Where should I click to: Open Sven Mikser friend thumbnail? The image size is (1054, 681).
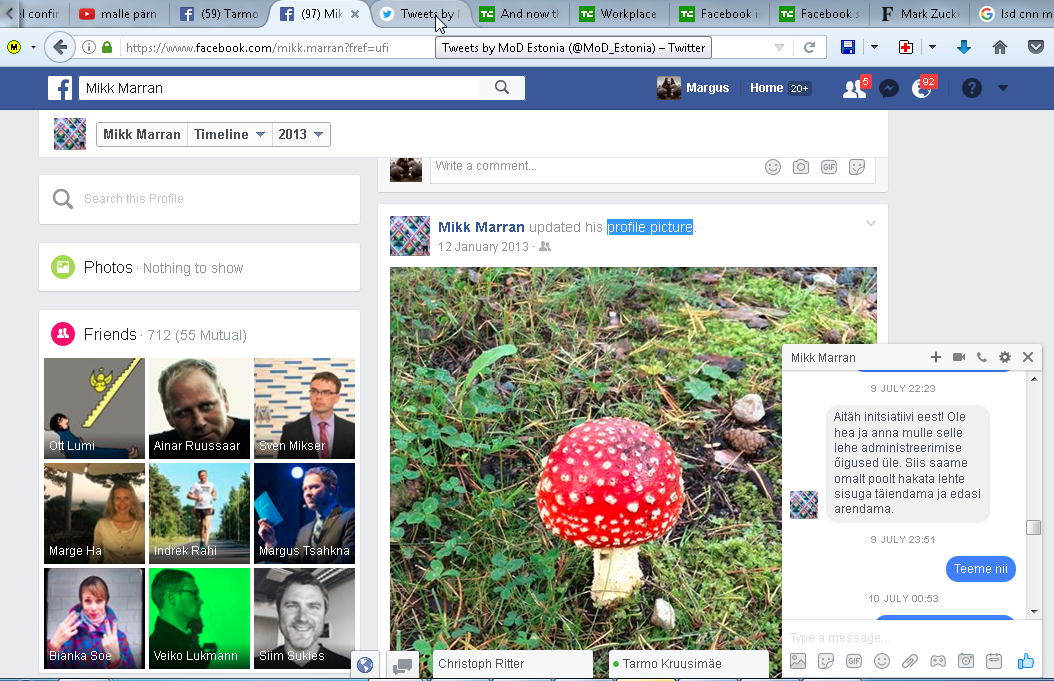pos(305,408)
